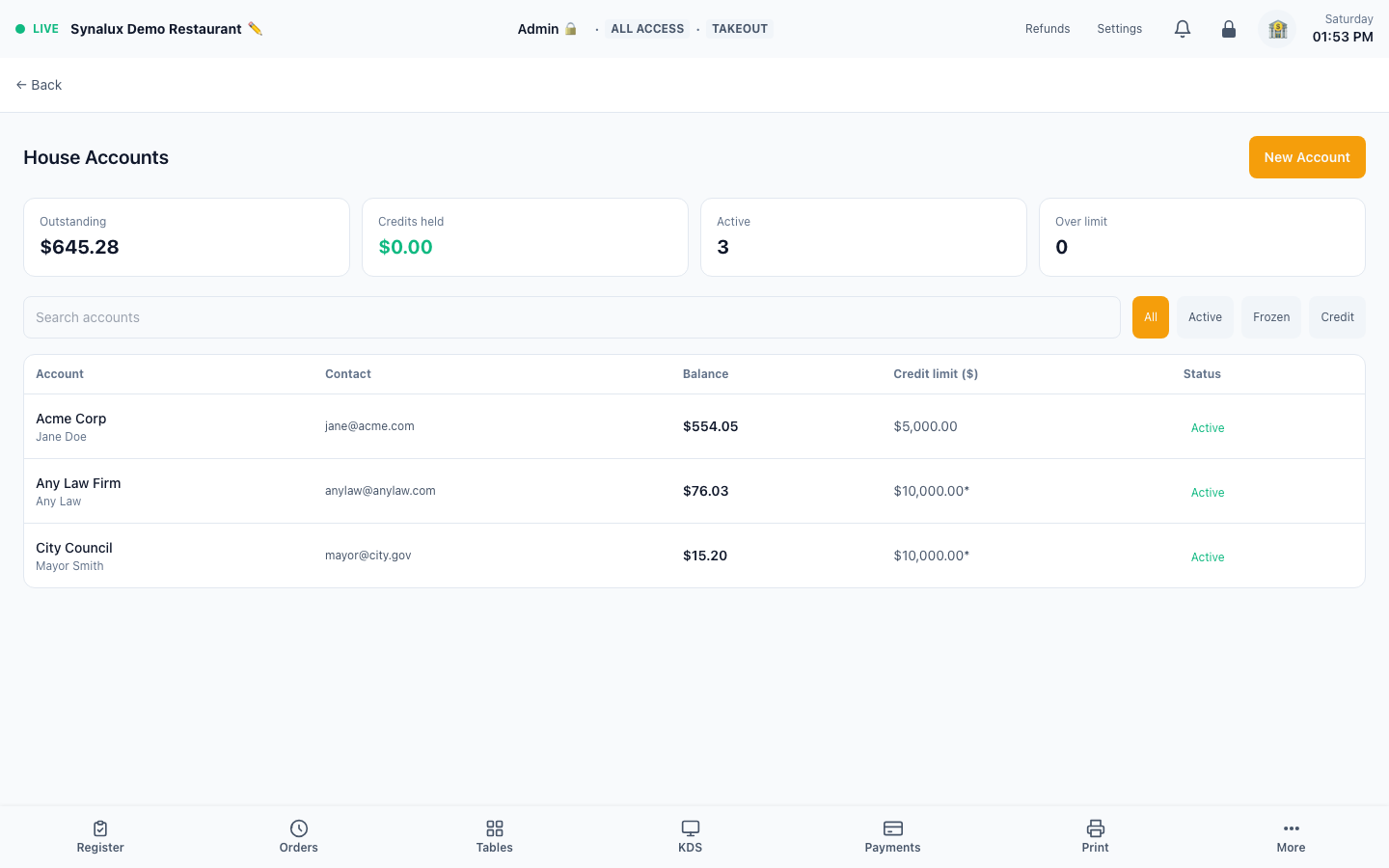Go back using the Back arrow
Viewport: 1389px width, 868px height.
pos(39,85)
